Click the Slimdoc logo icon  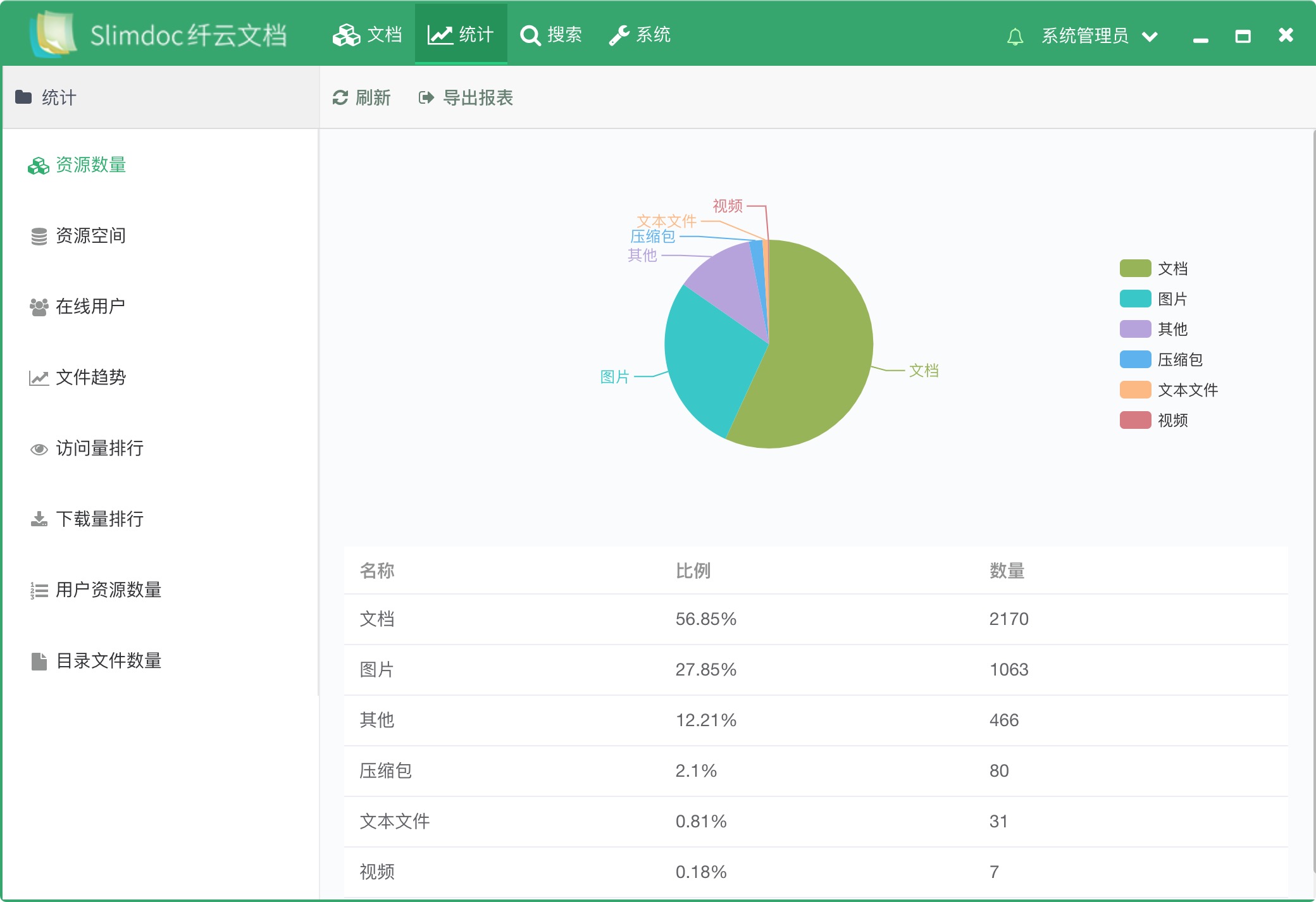[53, 34]
